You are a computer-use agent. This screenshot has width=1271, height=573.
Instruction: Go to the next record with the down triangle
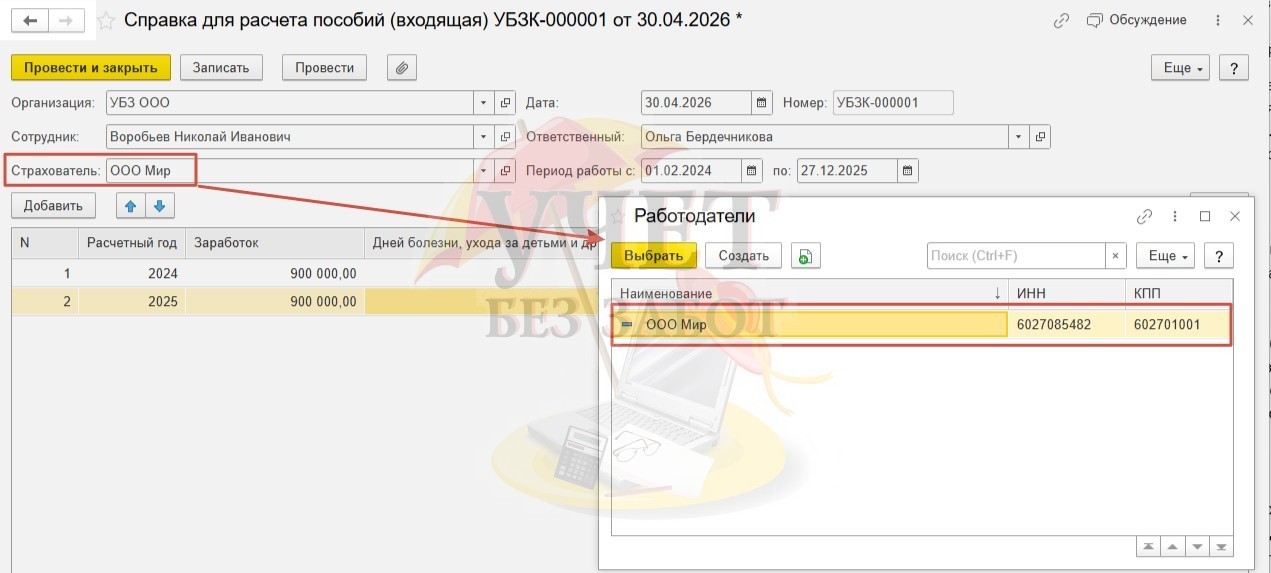(1197, 547)
